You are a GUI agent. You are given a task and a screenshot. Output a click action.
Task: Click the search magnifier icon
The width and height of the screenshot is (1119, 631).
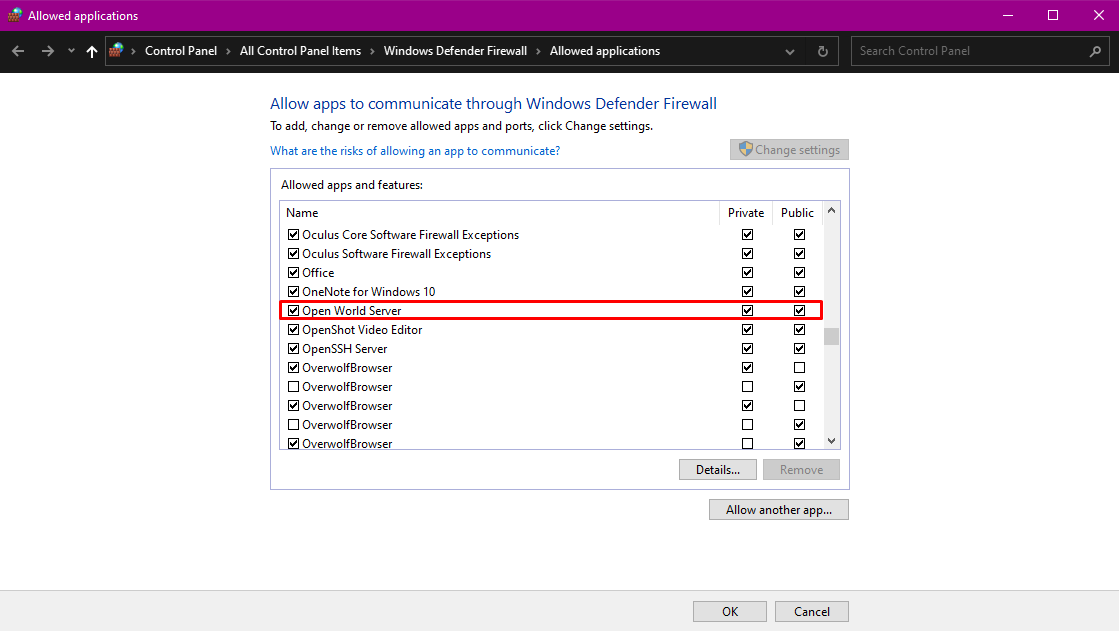(1095, 51)
